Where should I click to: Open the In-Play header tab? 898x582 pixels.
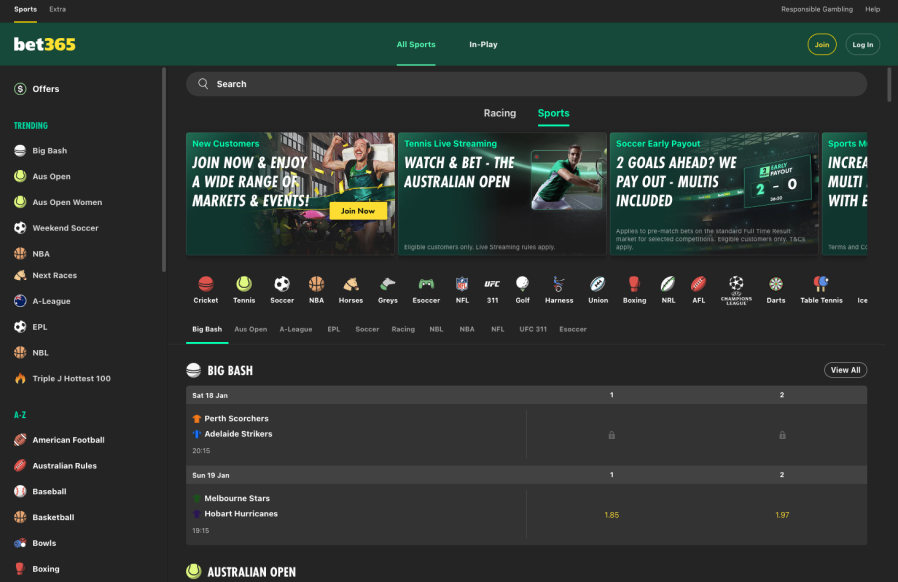483,44
